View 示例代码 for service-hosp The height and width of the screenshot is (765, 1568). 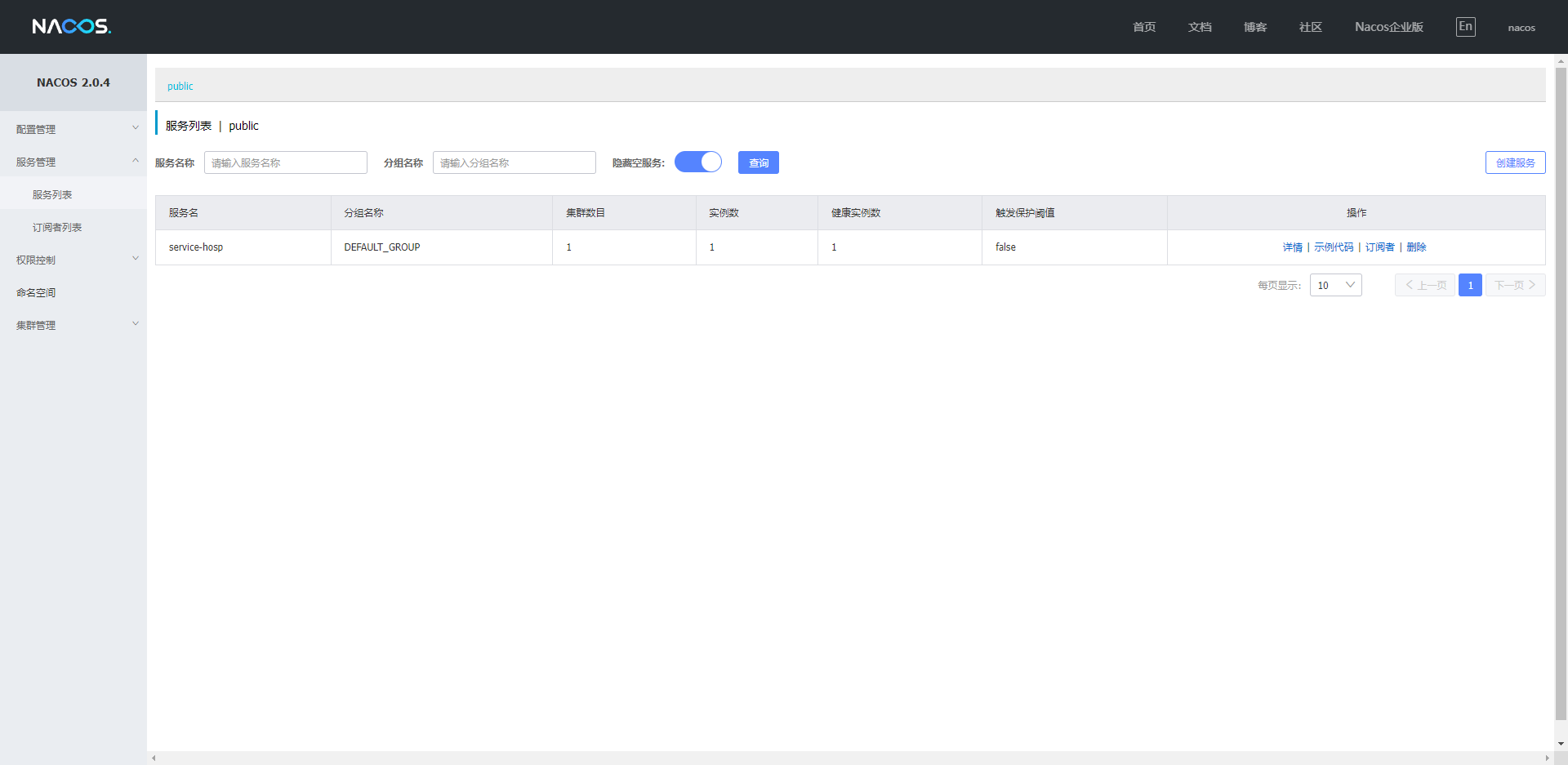(1334, 247)
